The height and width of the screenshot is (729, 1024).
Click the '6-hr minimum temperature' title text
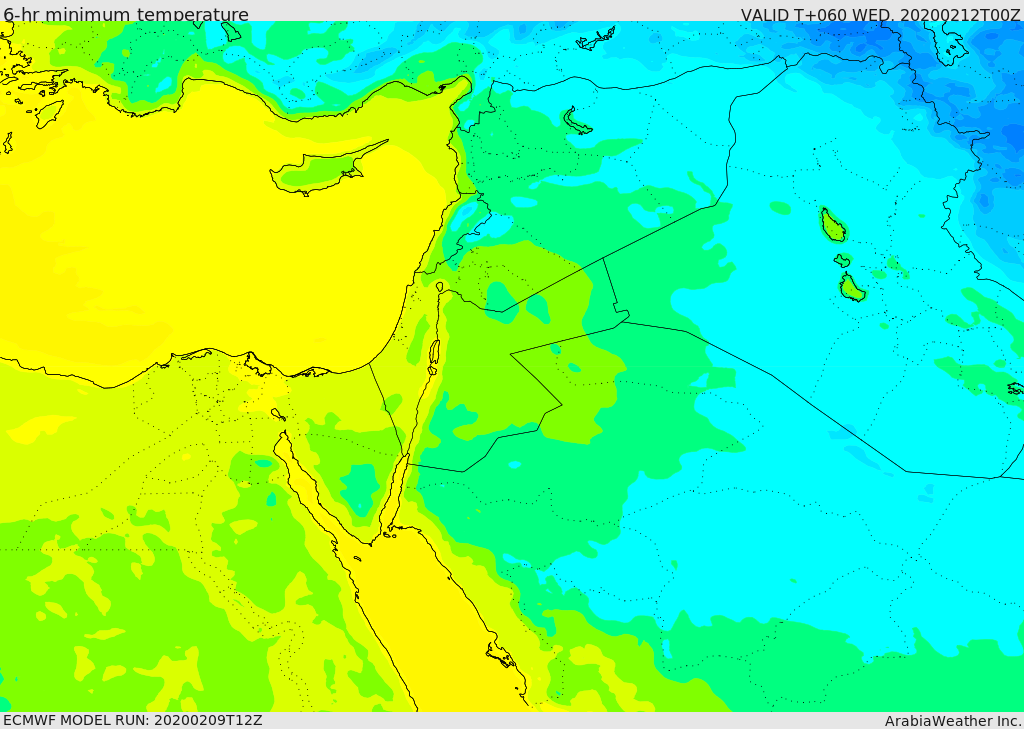pyautogui.click(x=126, y=14)
